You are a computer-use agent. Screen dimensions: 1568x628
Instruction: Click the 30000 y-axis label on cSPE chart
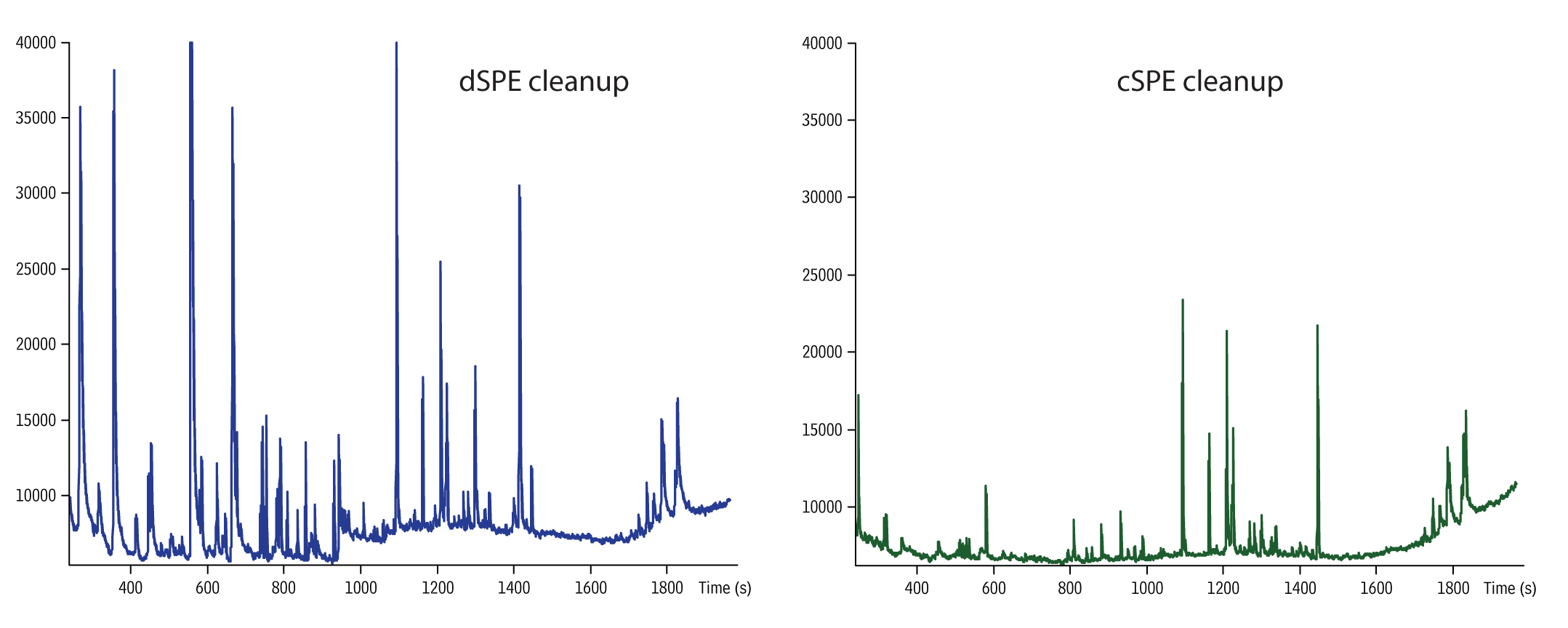(x=821, y=198)
